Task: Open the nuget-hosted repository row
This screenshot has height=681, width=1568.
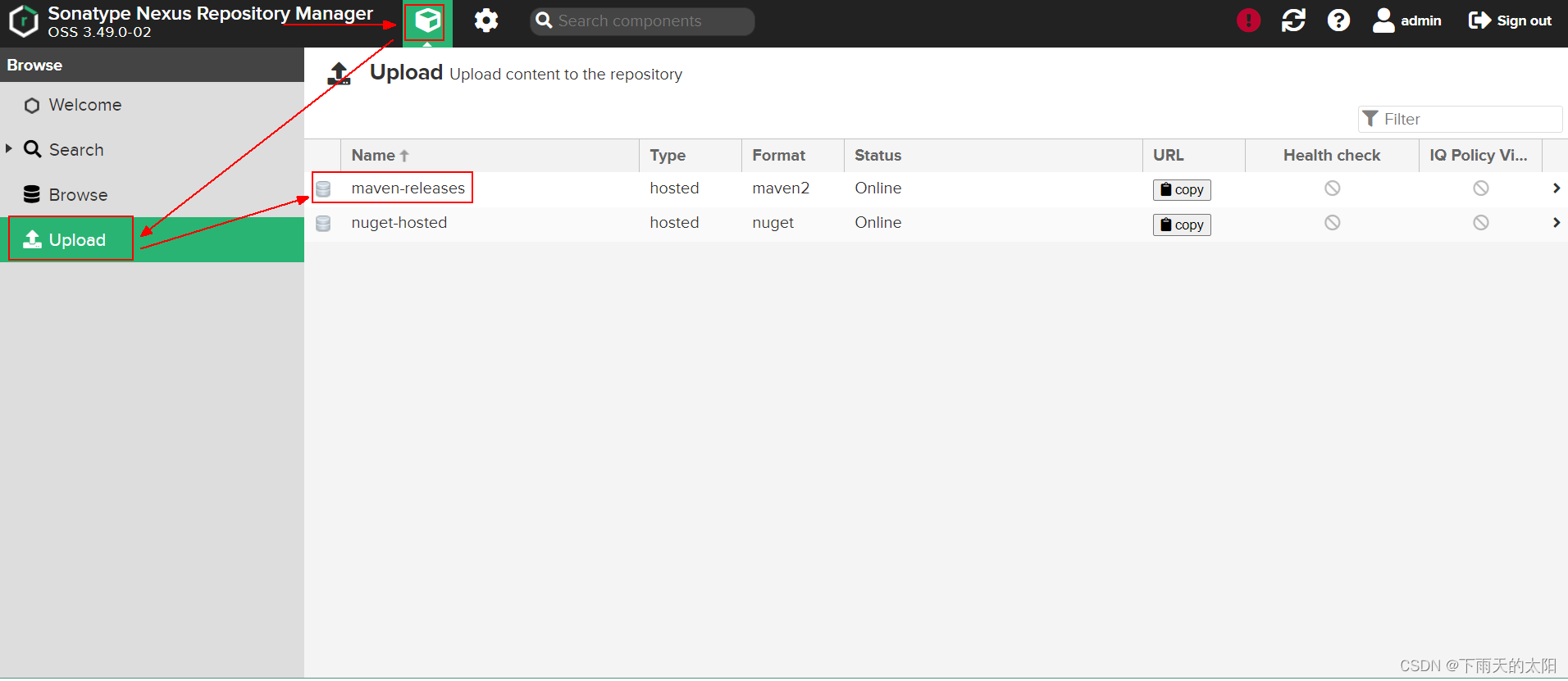Action: [936, 223]
